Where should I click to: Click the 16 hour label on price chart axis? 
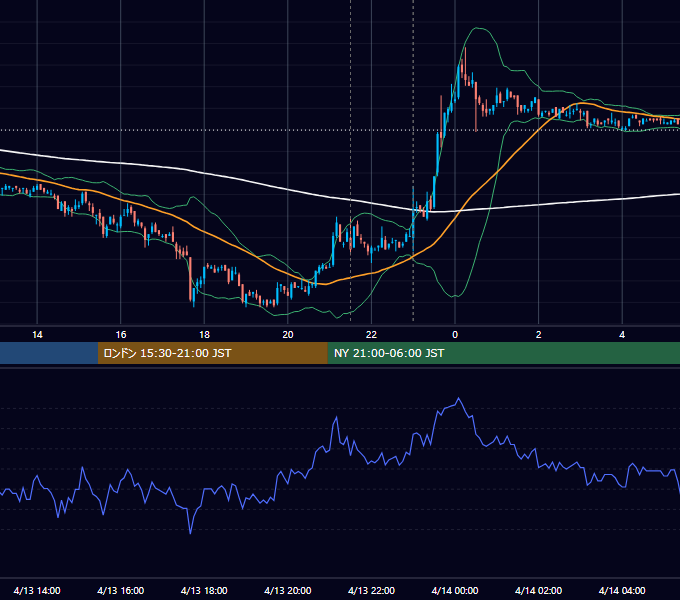point(121,335)
